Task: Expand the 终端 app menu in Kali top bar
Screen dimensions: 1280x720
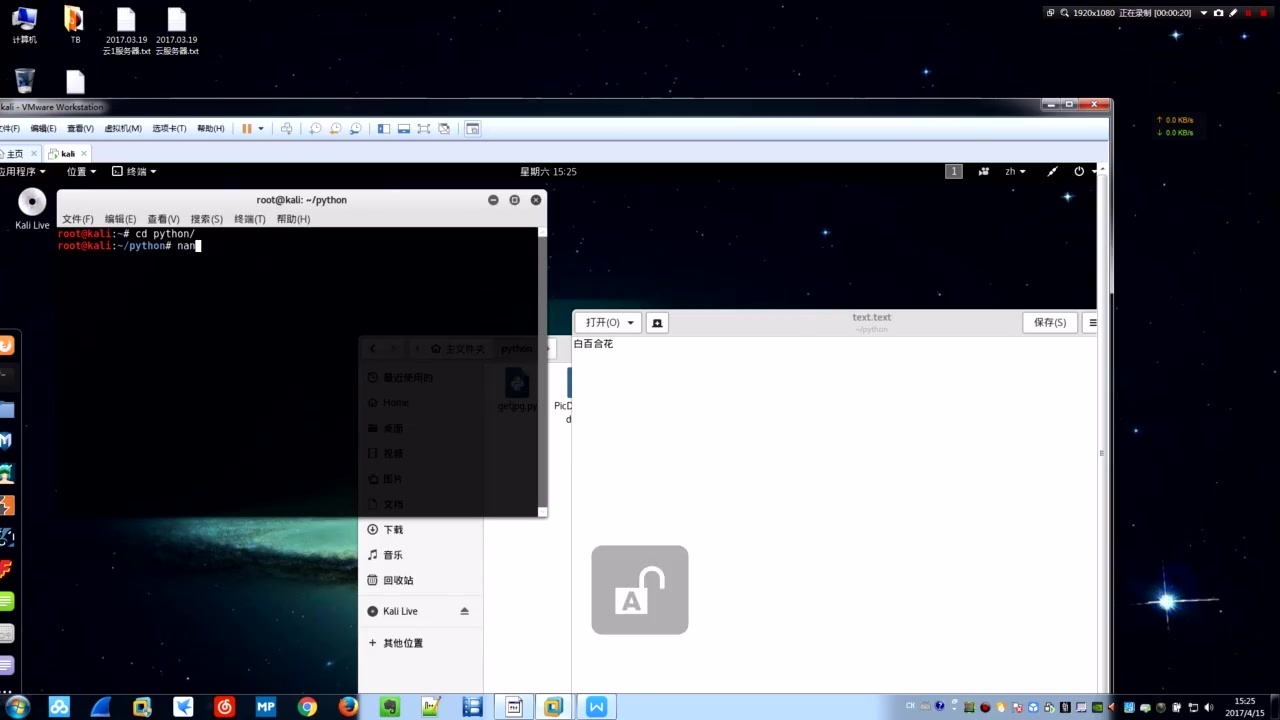Action: [135, 171]
